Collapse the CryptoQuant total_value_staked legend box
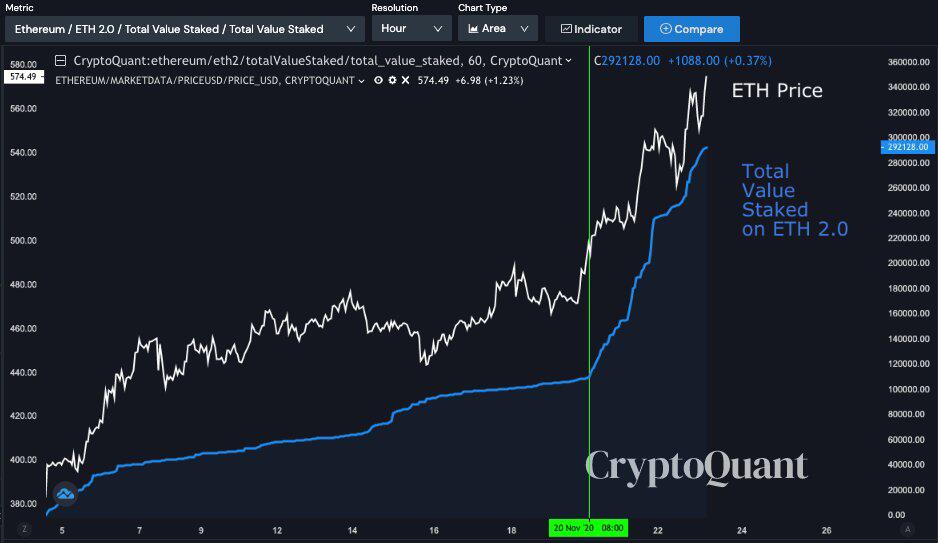Image resolution: width=938 pixels, height=543 pixels. pyautogui.click(x=60, y=60)
